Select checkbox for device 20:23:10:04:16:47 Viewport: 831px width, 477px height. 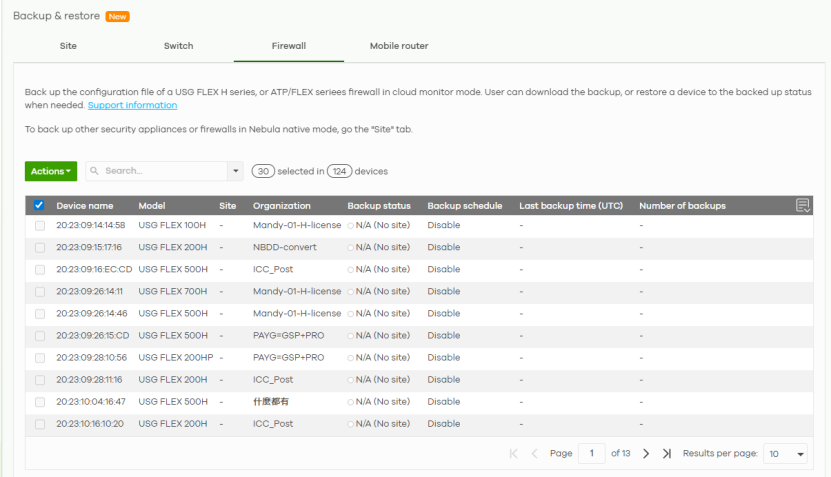39,402
